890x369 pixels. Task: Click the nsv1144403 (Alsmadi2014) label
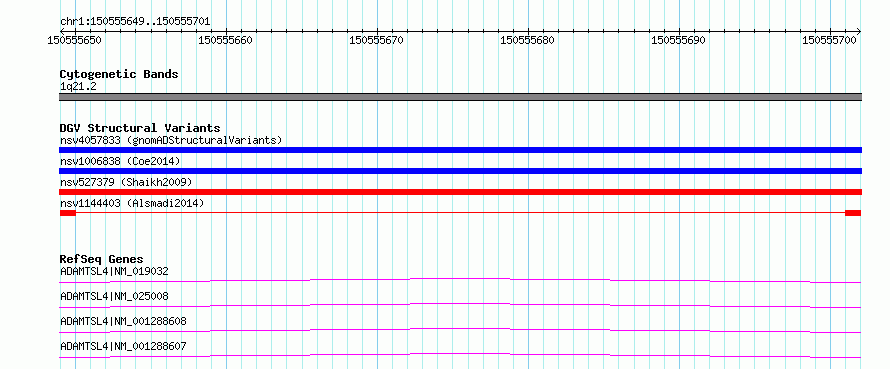[132, 203]
